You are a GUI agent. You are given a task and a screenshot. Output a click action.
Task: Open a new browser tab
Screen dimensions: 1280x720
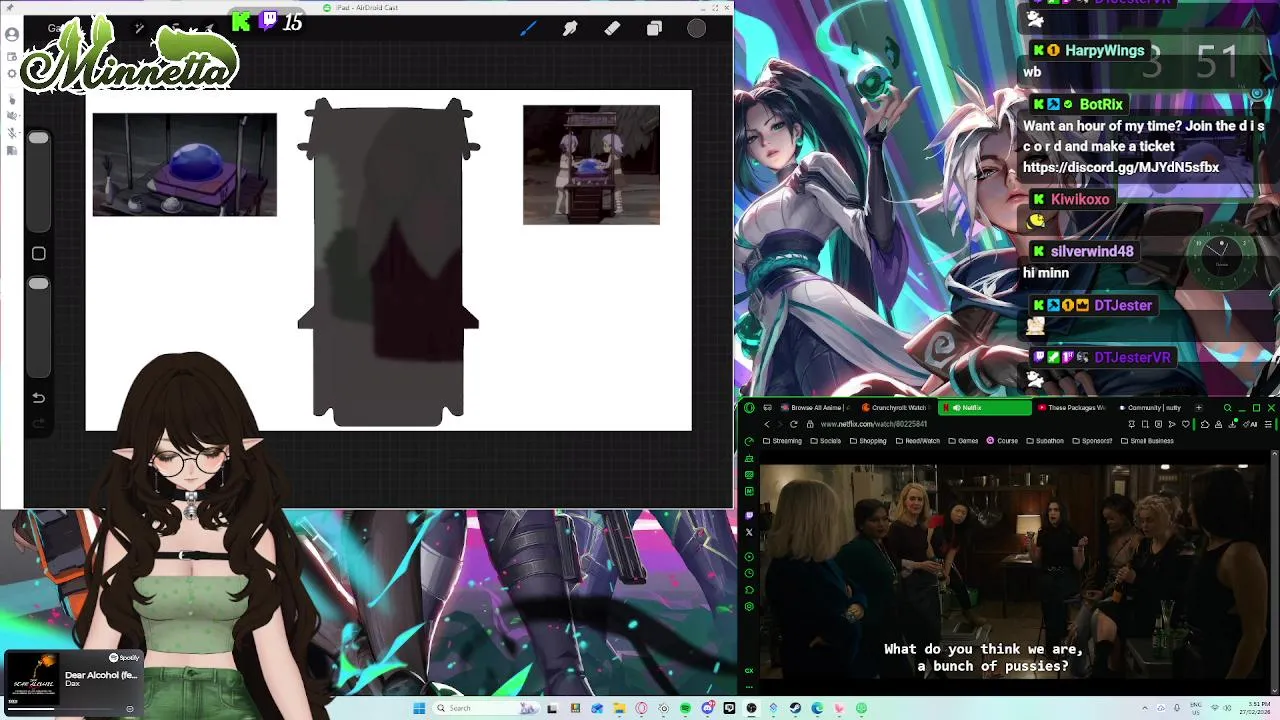pyautogui.click(x=1199, y=408)
